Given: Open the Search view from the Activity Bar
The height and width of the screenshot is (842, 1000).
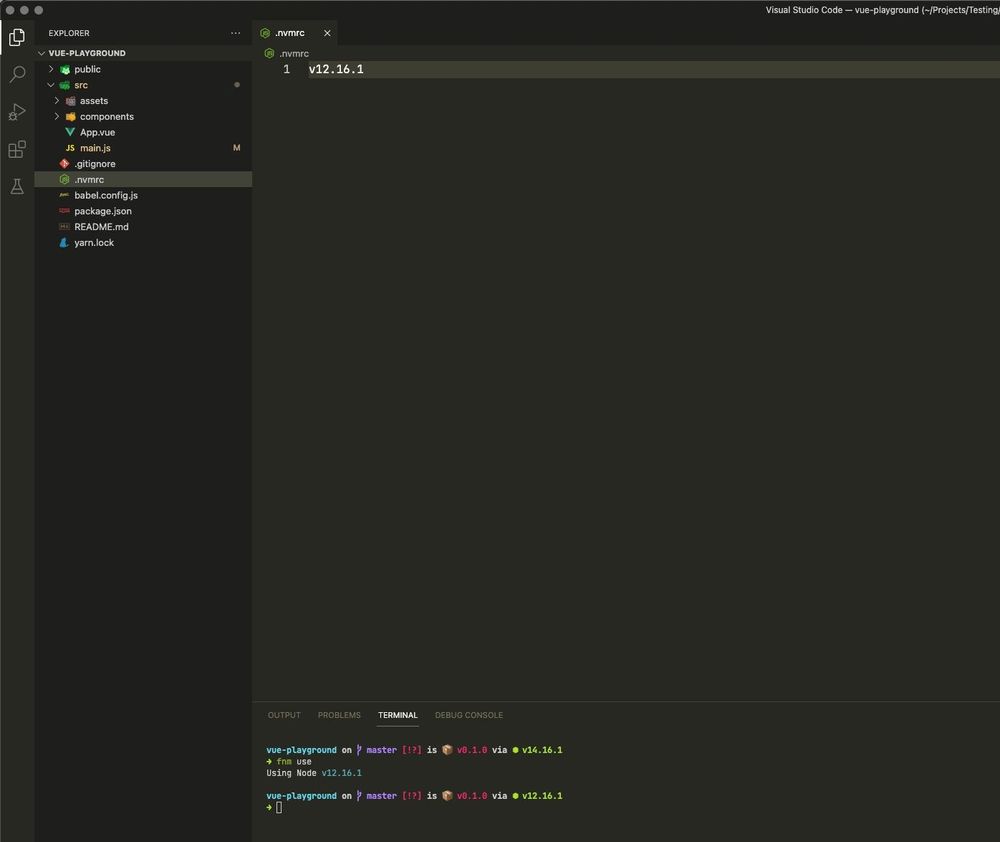Looking at the screenshot, I should [x=16, y=74].
